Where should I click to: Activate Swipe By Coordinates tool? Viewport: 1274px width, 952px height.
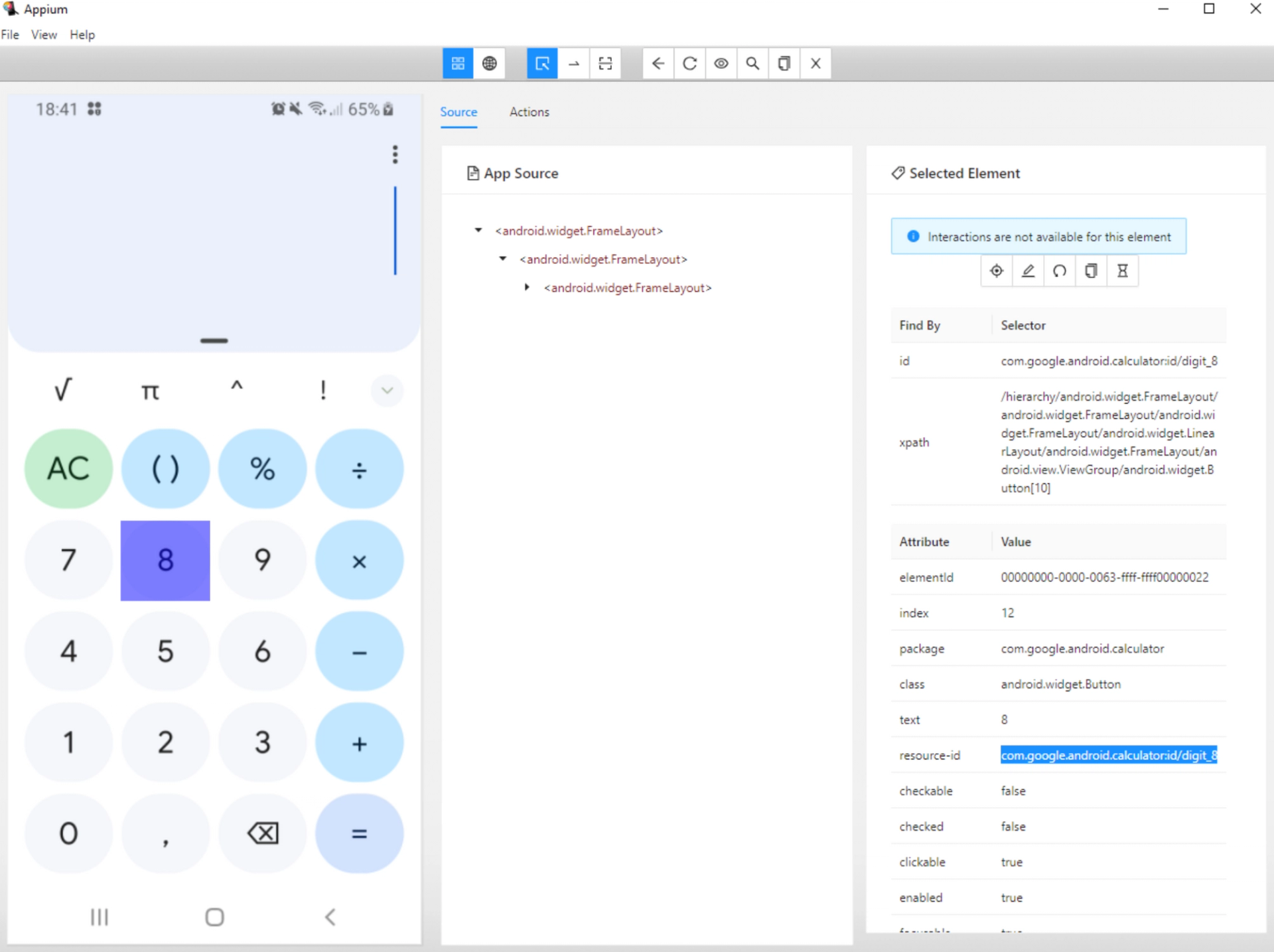point(574,64)
